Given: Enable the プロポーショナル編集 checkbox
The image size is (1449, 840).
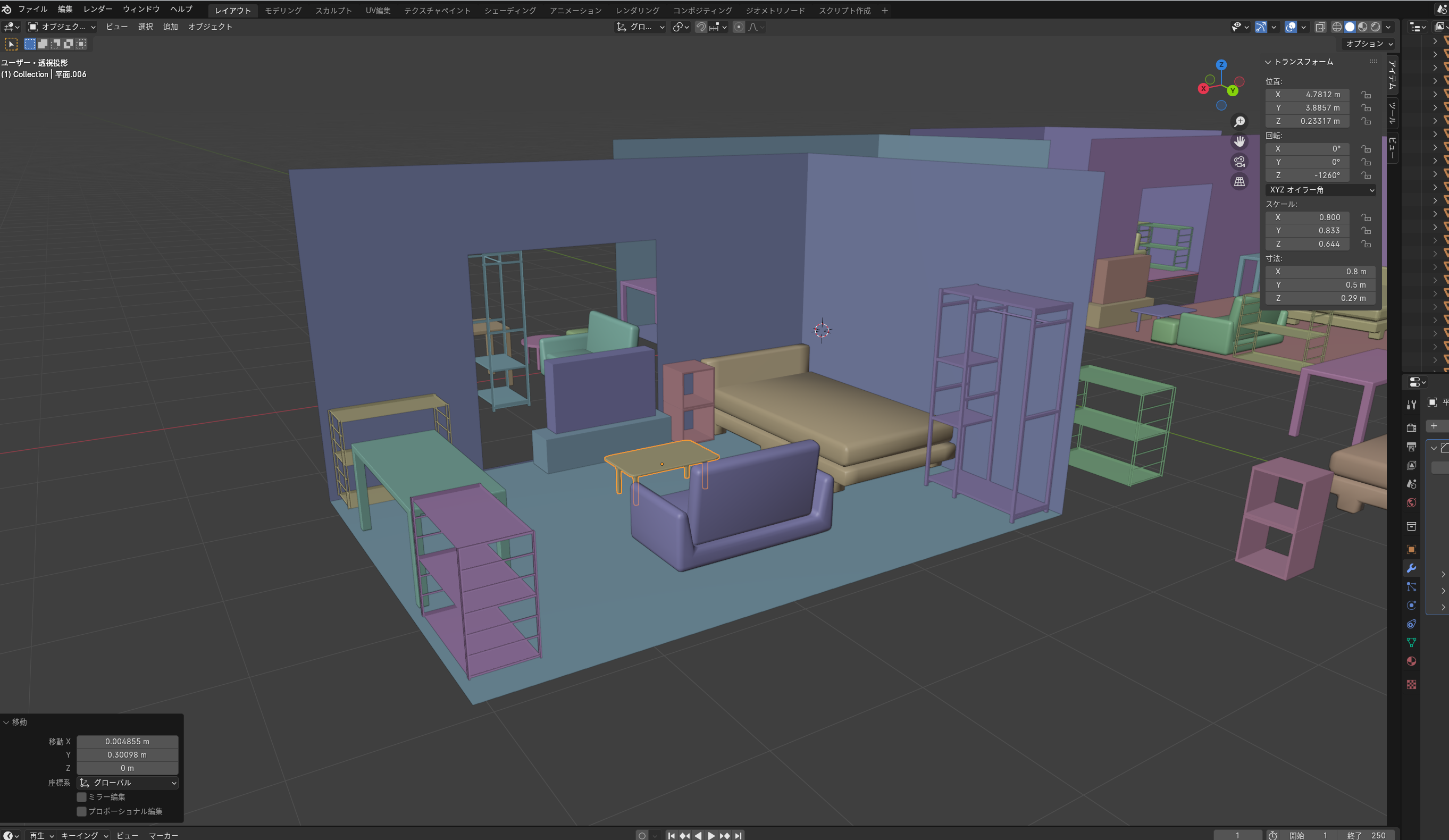Looking at the screenshot, I should (82, 811).
